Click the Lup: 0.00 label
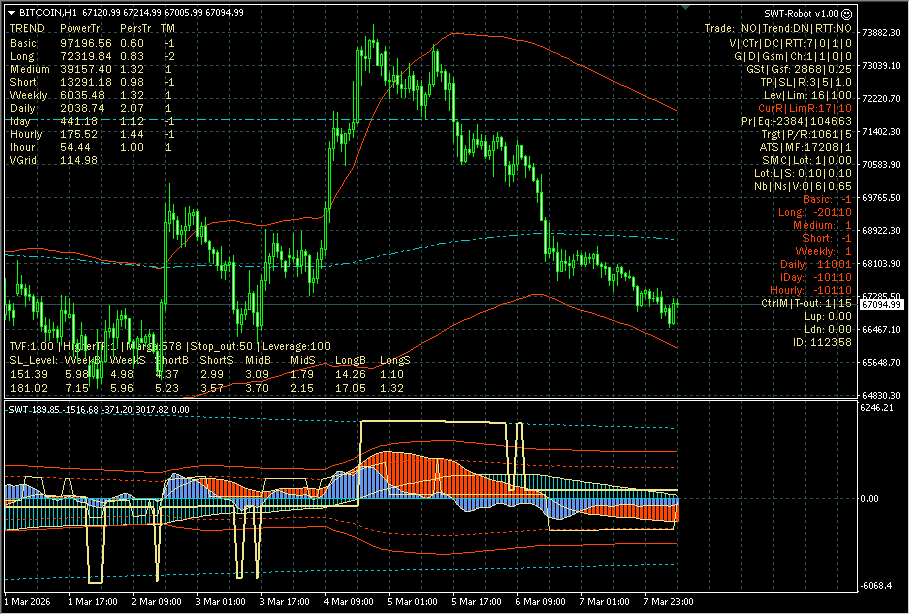 pyautogui.click(x=828, y=317)
